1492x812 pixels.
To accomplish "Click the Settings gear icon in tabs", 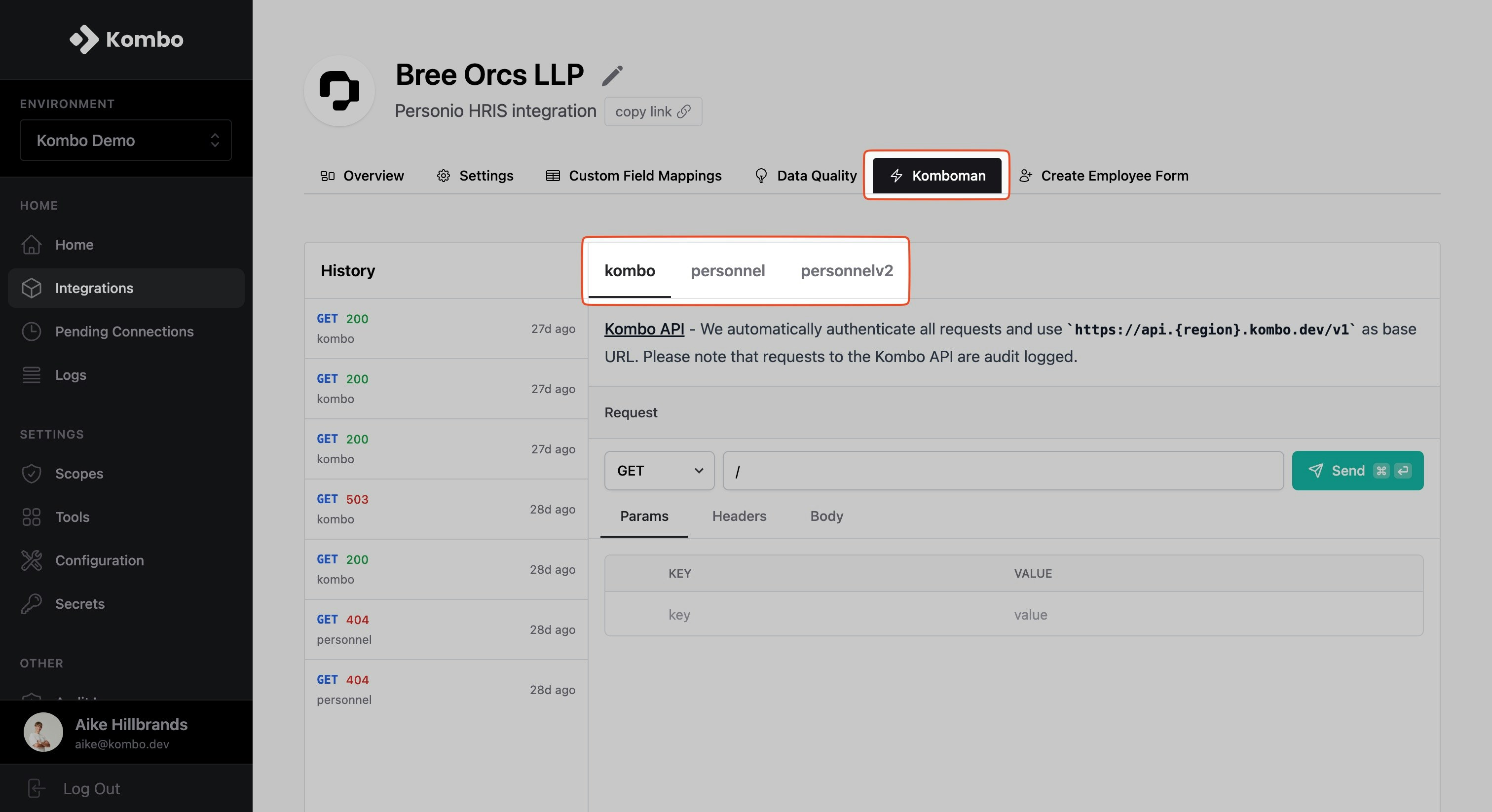I will tap(444, 176).
